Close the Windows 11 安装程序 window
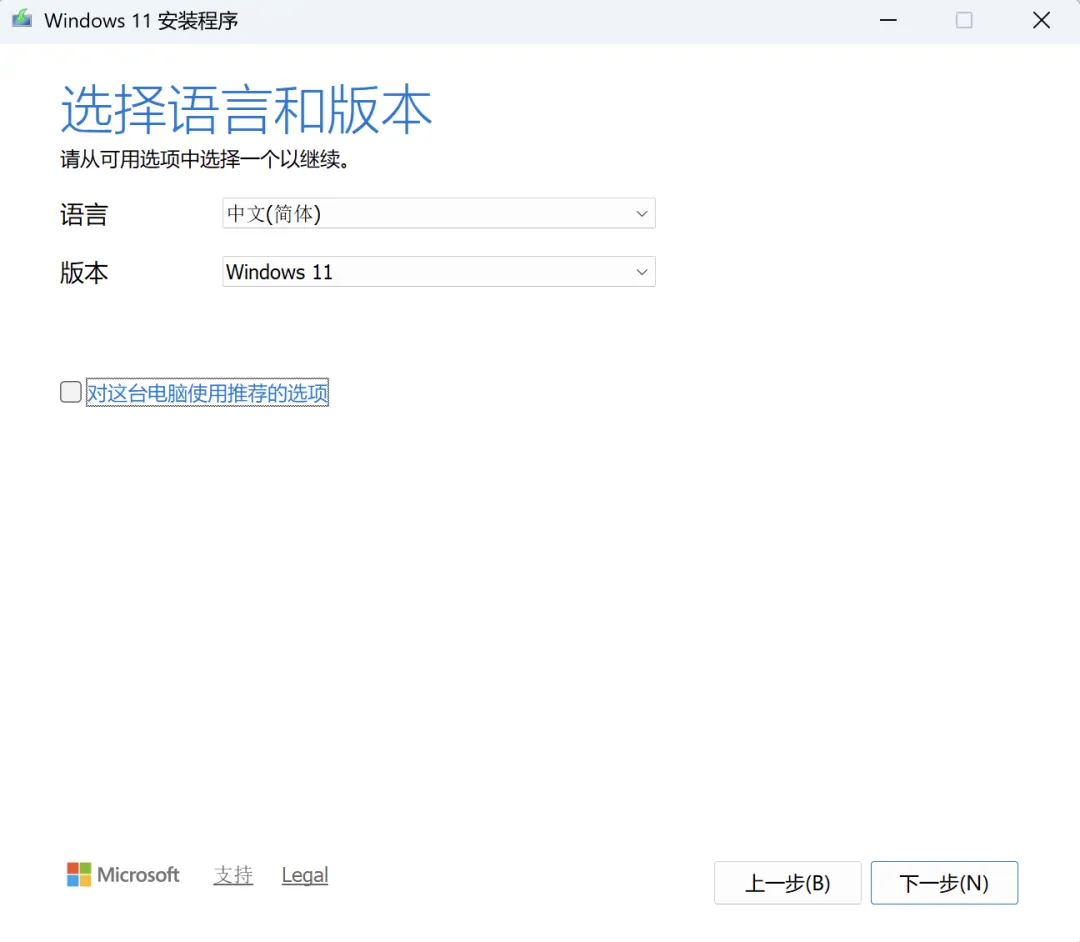The width and height of the screenshot is (1080, 942). click(1041, 19)
